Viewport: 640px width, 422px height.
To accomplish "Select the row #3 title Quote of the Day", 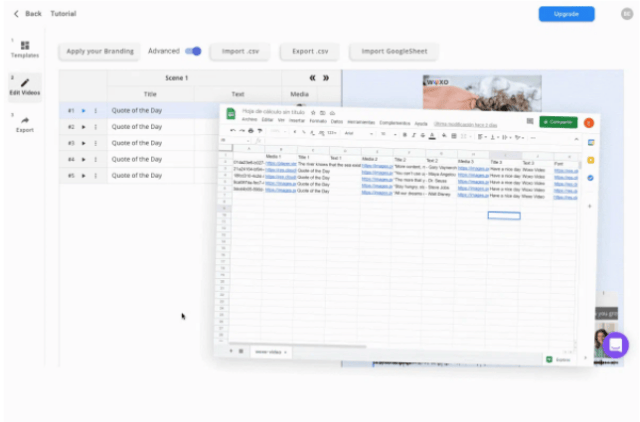I will coord(137,143).
